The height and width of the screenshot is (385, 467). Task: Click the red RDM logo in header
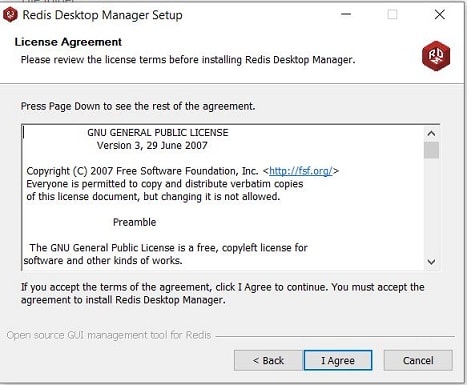[x=436, y=56]
